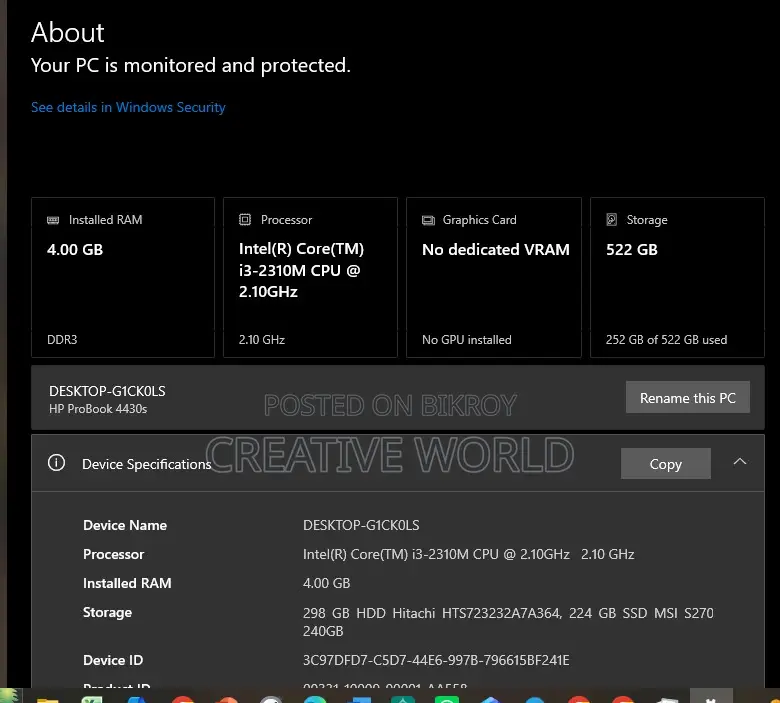The image size is (780, 703).
Task: Click the Device Specifications info icon
Action: pos(56,463)
